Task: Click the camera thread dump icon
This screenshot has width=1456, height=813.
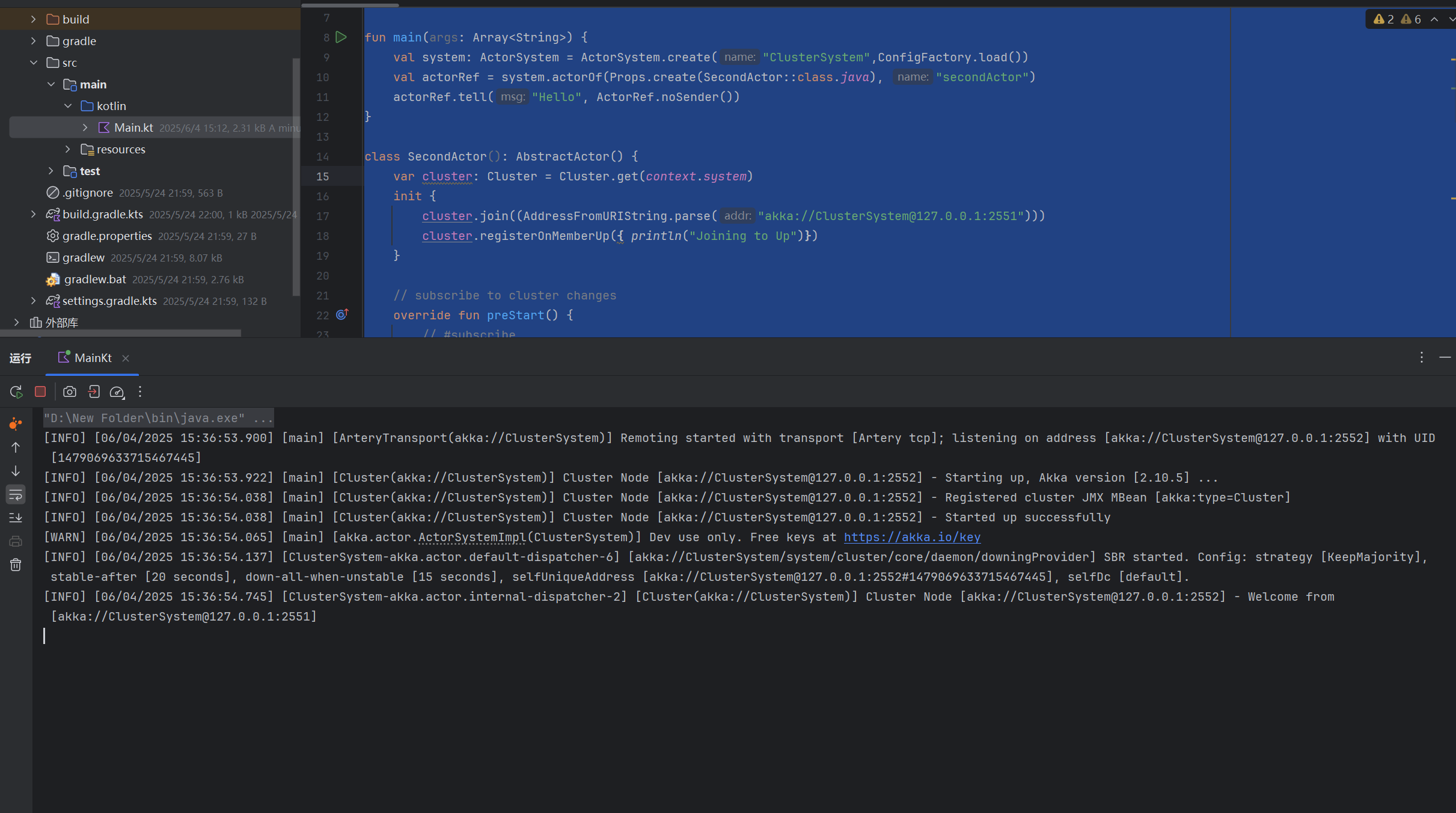Action: coord(70,391)
